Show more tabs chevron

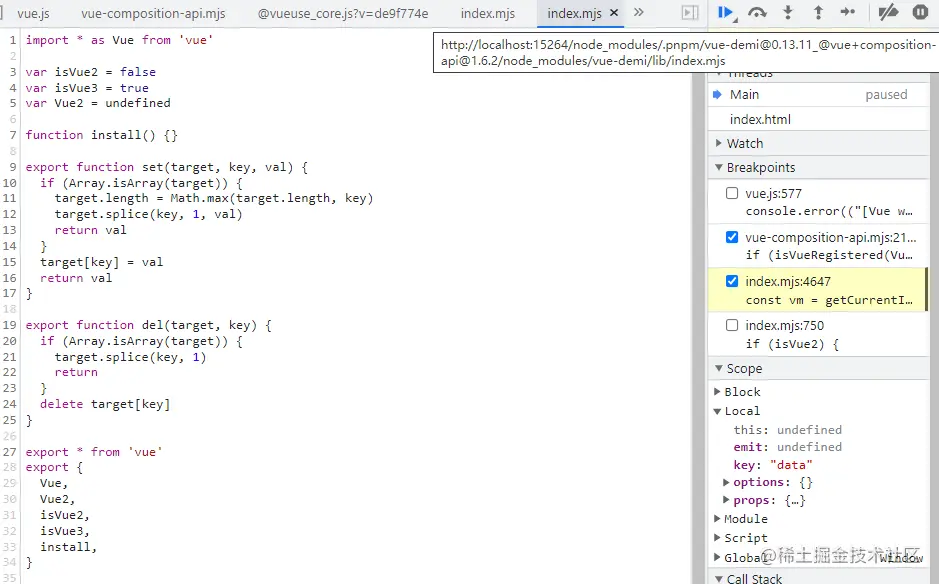638,13
